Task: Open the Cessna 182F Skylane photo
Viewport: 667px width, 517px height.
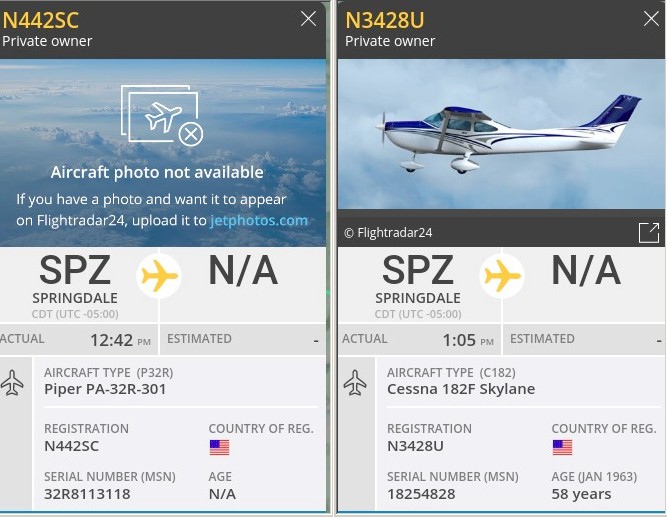Action: (500, 135)
